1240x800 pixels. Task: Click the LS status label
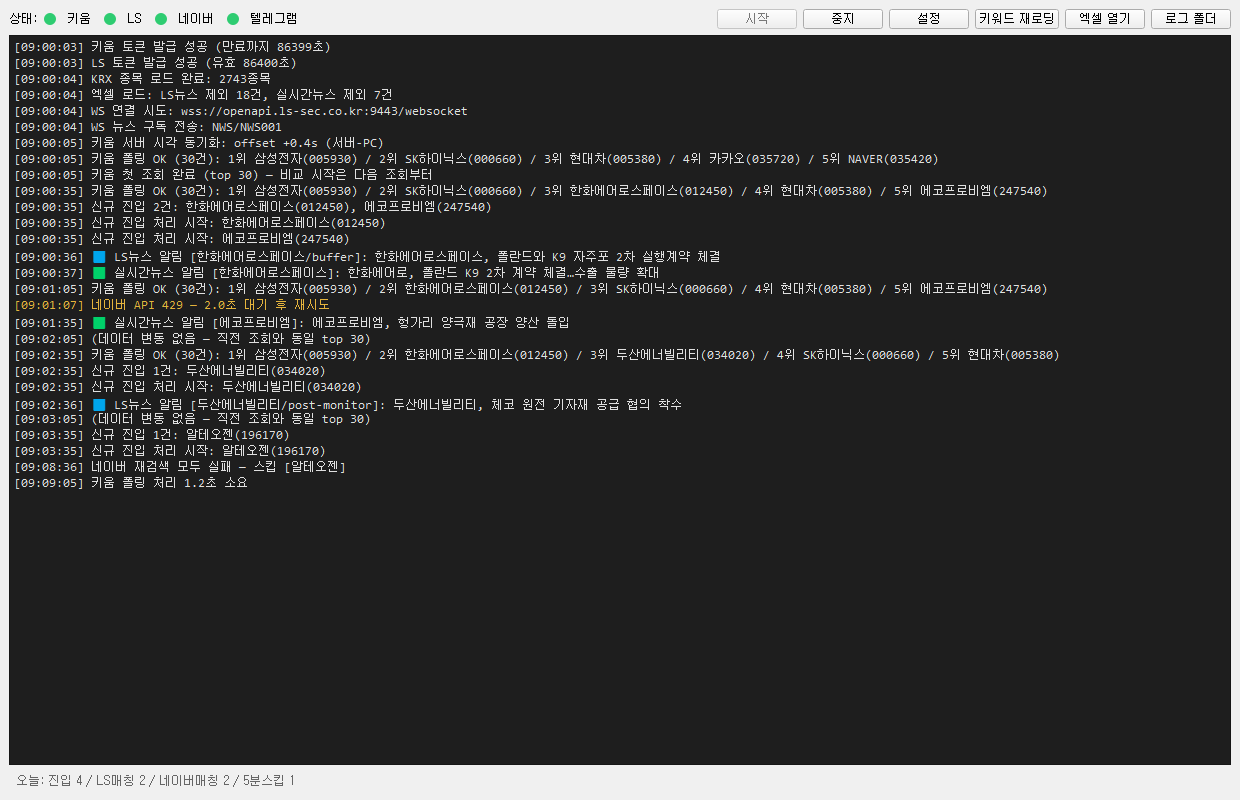coord(134,19)
